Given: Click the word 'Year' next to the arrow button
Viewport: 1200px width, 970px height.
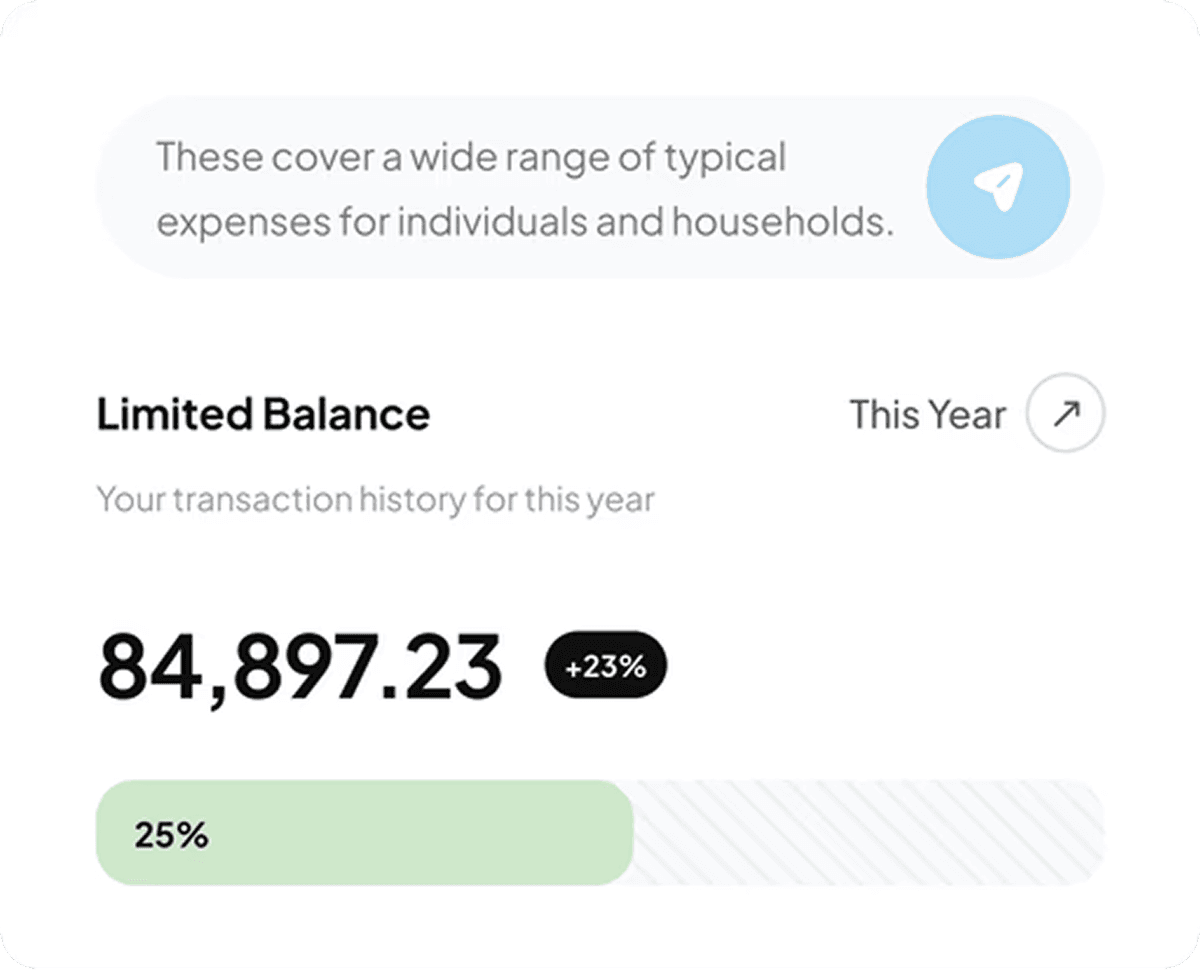Looking at the screenshot, I should [965, 414].
